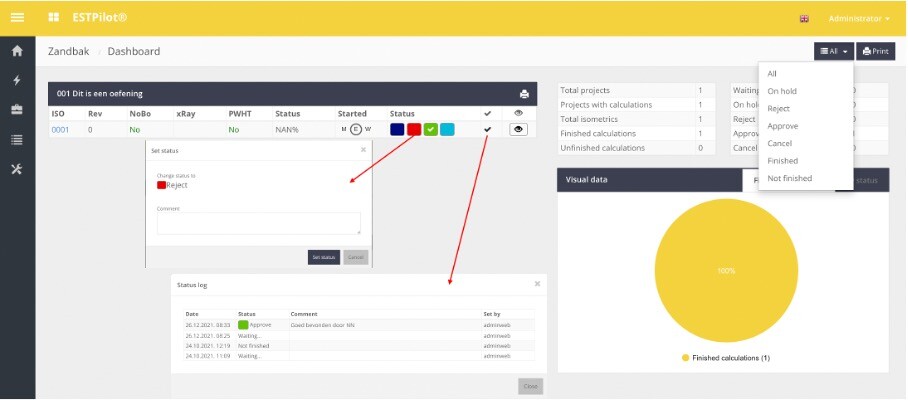908x400 pixels.
Task: Open ISO 0001 link
Action: click(60, 129)
